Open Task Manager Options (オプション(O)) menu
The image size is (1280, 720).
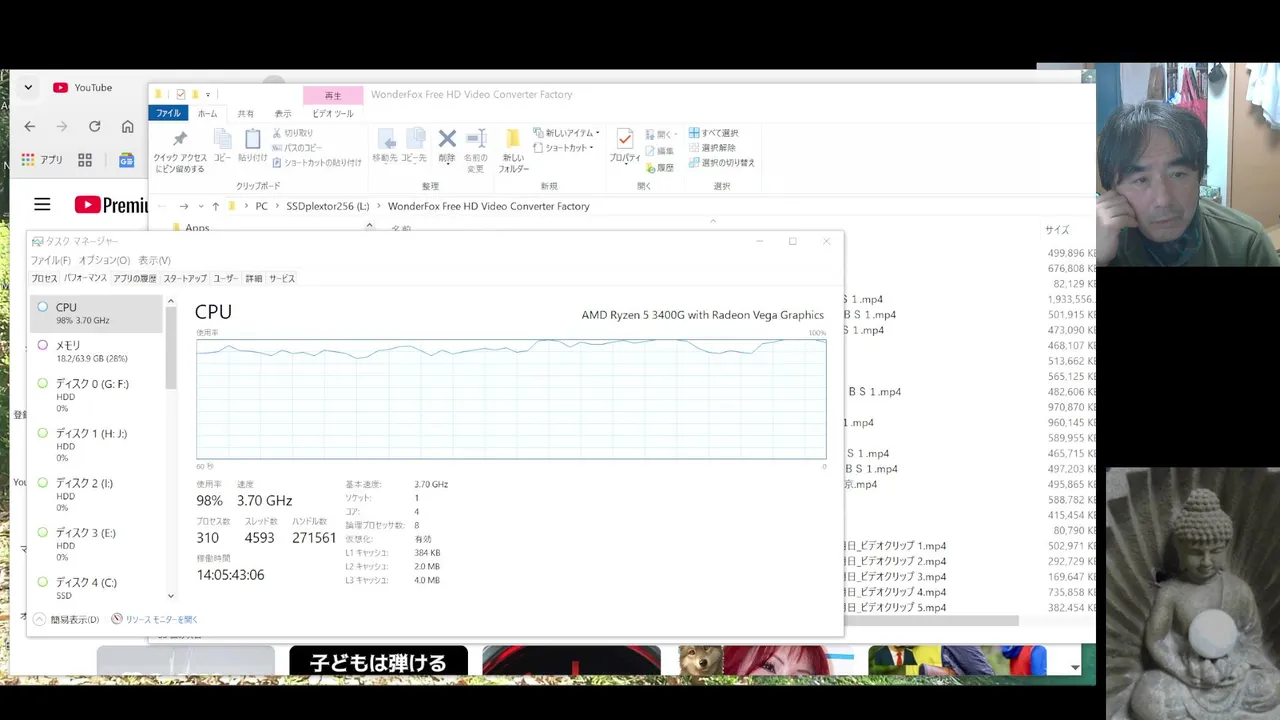(104, 260)
